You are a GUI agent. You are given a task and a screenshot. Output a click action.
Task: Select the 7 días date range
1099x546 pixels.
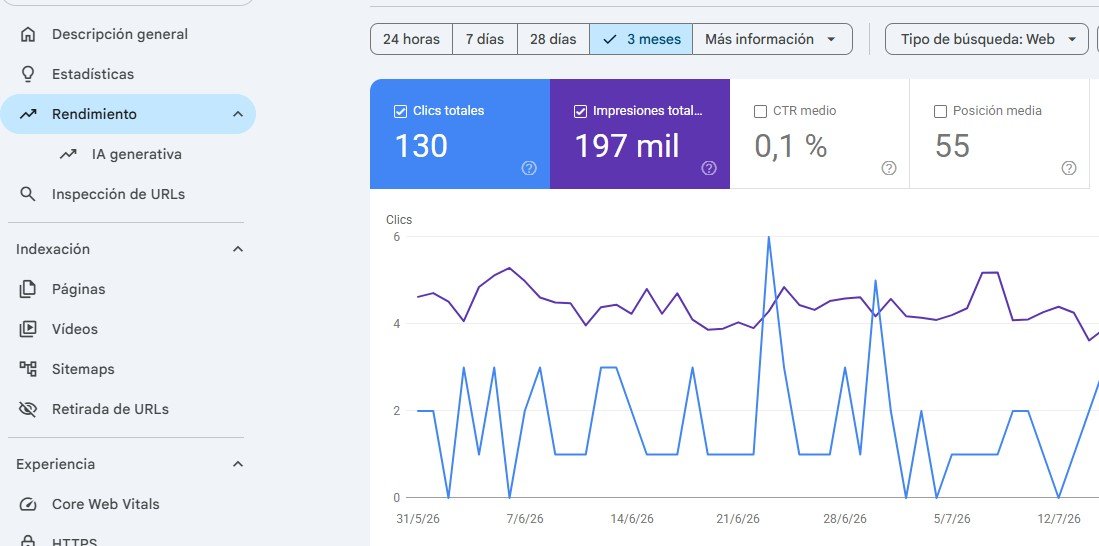[485, 39]
